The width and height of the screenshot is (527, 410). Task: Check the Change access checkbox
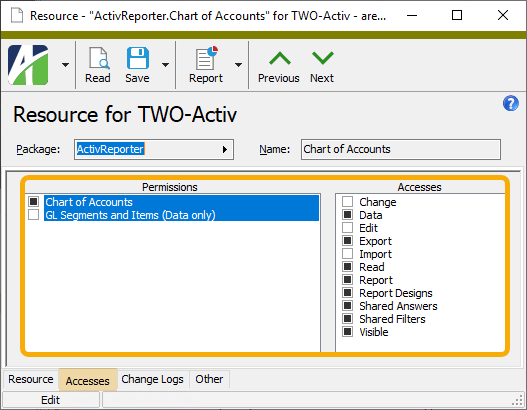[347, 202]
